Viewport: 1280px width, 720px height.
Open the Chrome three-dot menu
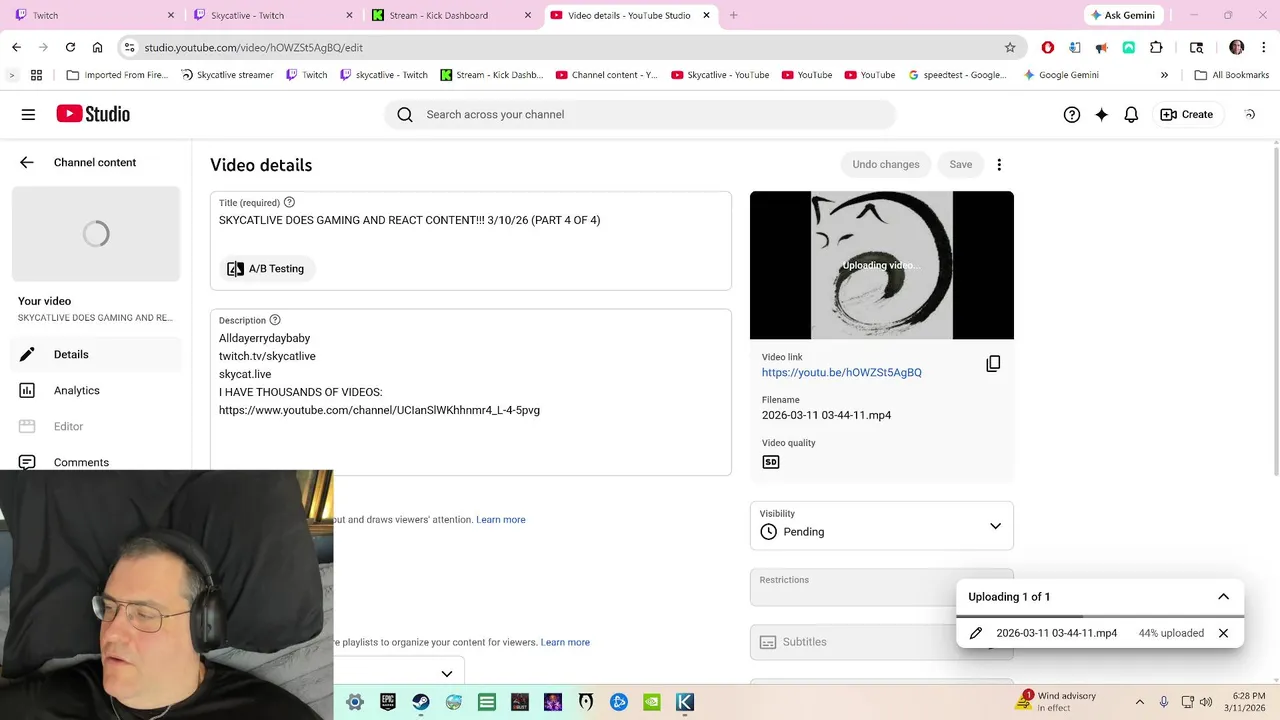coord(1263,47)
